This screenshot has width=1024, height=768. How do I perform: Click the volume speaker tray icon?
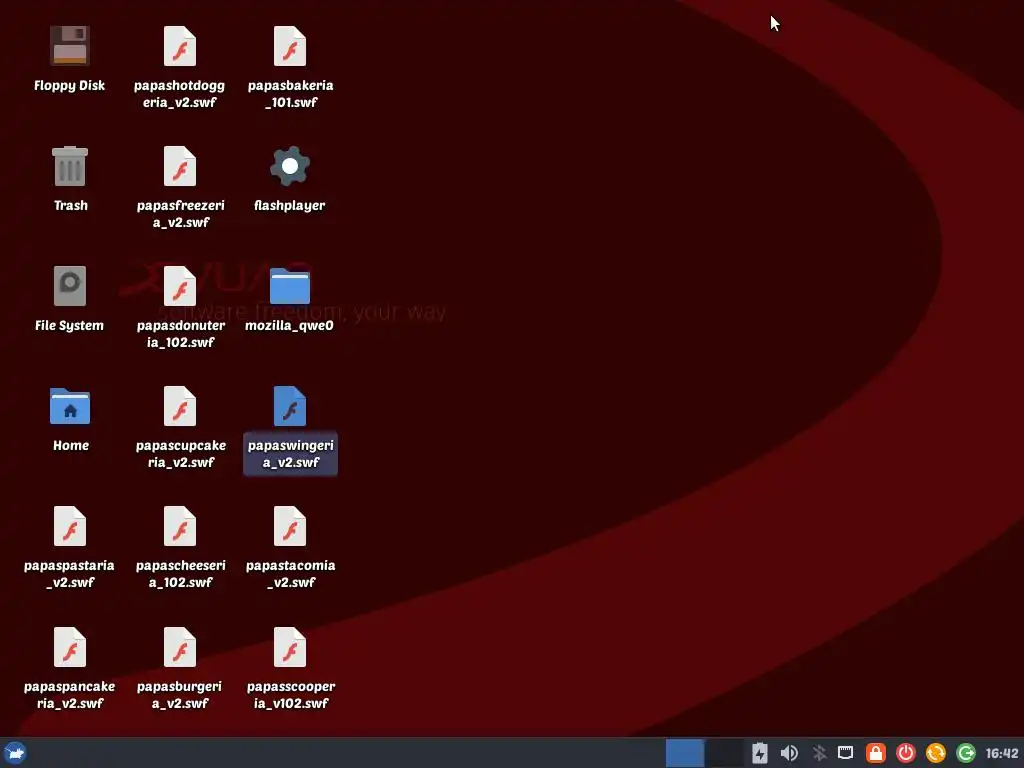(x=789, y=753)
